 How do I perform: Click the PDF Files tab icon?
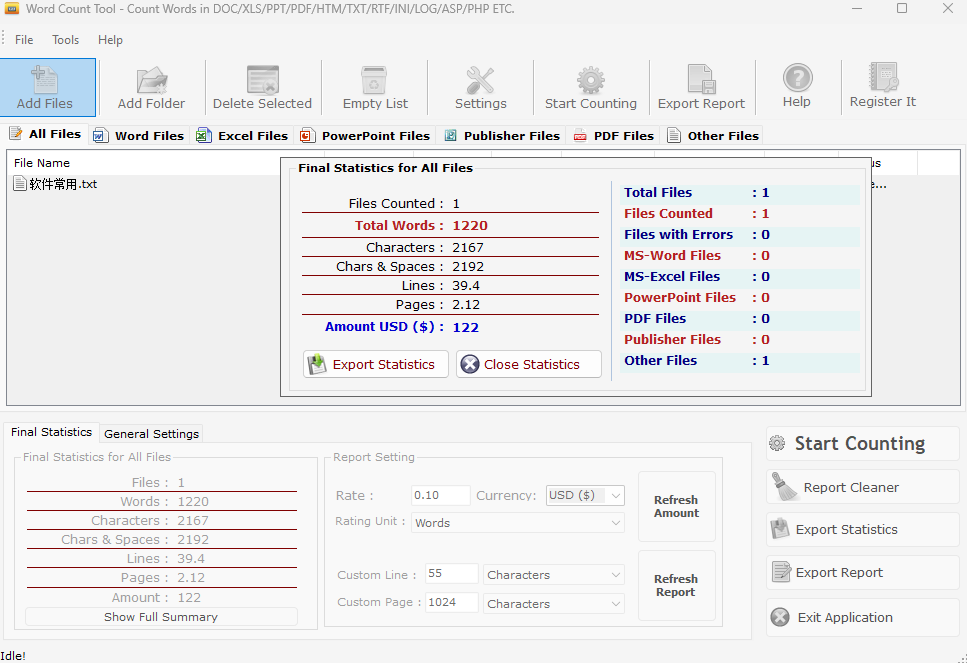[580, 136]
